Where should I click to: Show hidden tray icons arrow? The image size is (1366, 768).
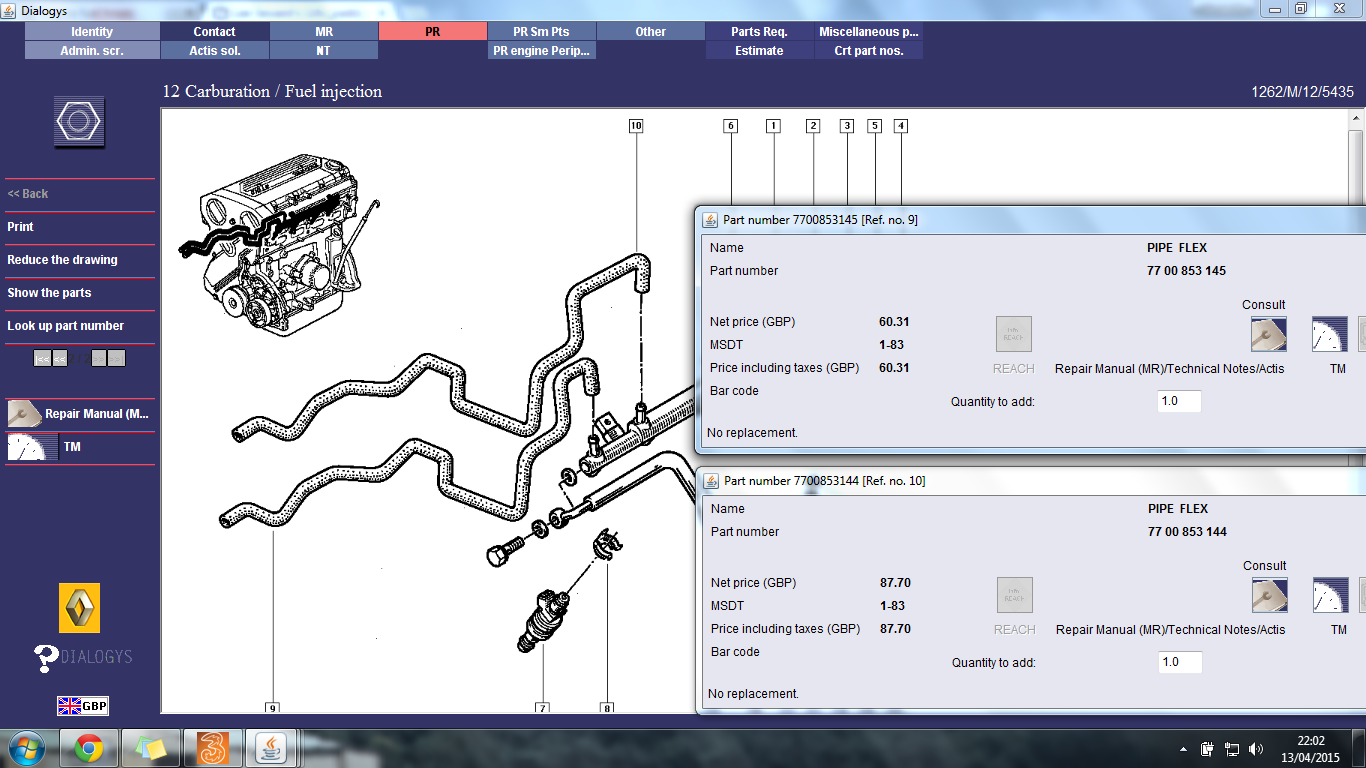1184,748
